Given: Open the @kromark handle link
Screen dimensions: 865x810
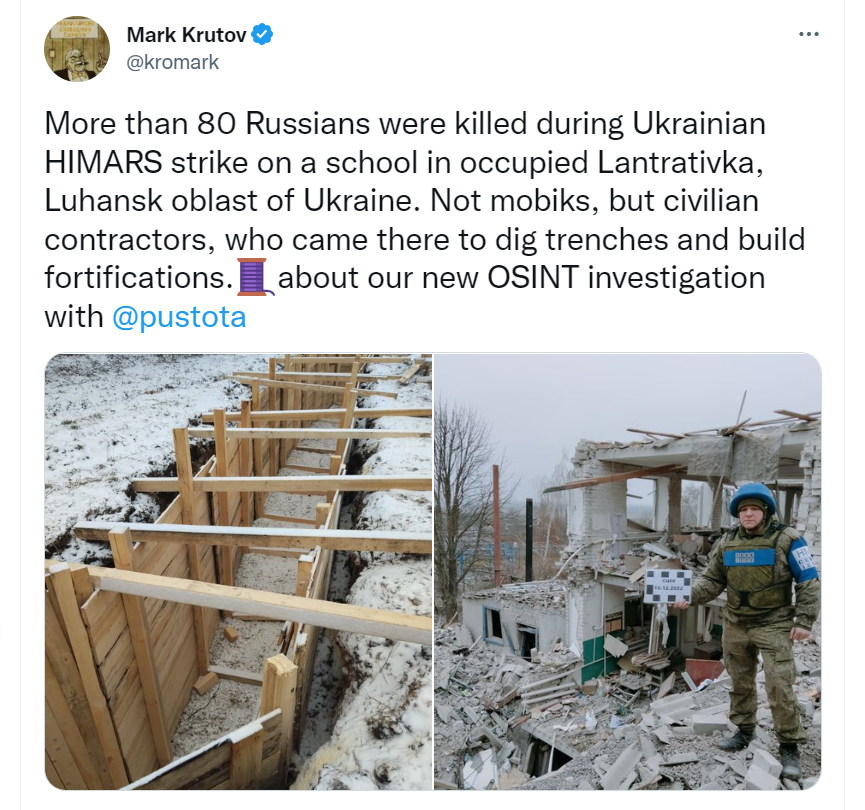Looking at the screenshot, I should (x=173, y=62).
